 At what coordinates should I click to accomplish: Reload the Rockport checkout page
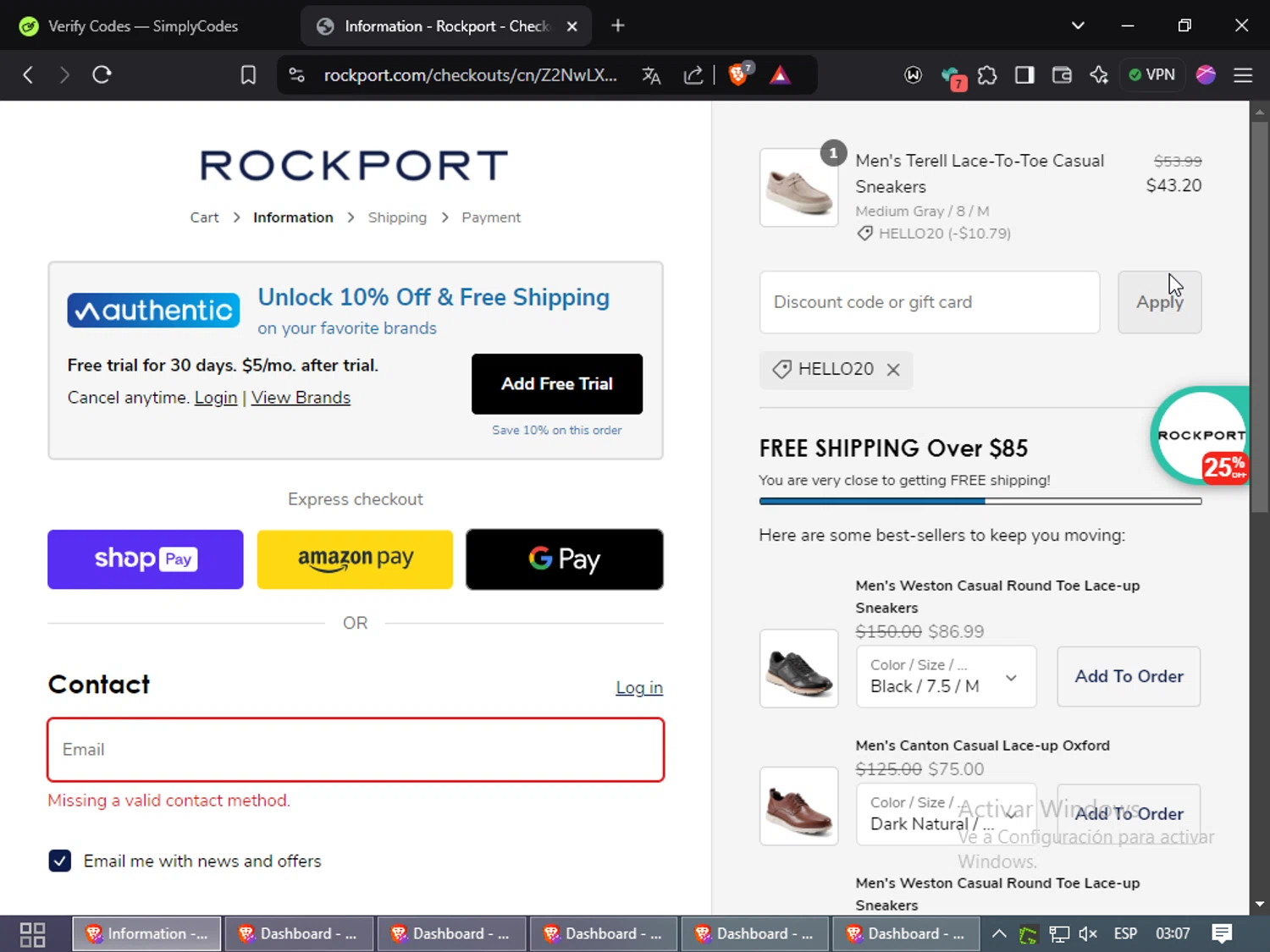pos(102,74)
